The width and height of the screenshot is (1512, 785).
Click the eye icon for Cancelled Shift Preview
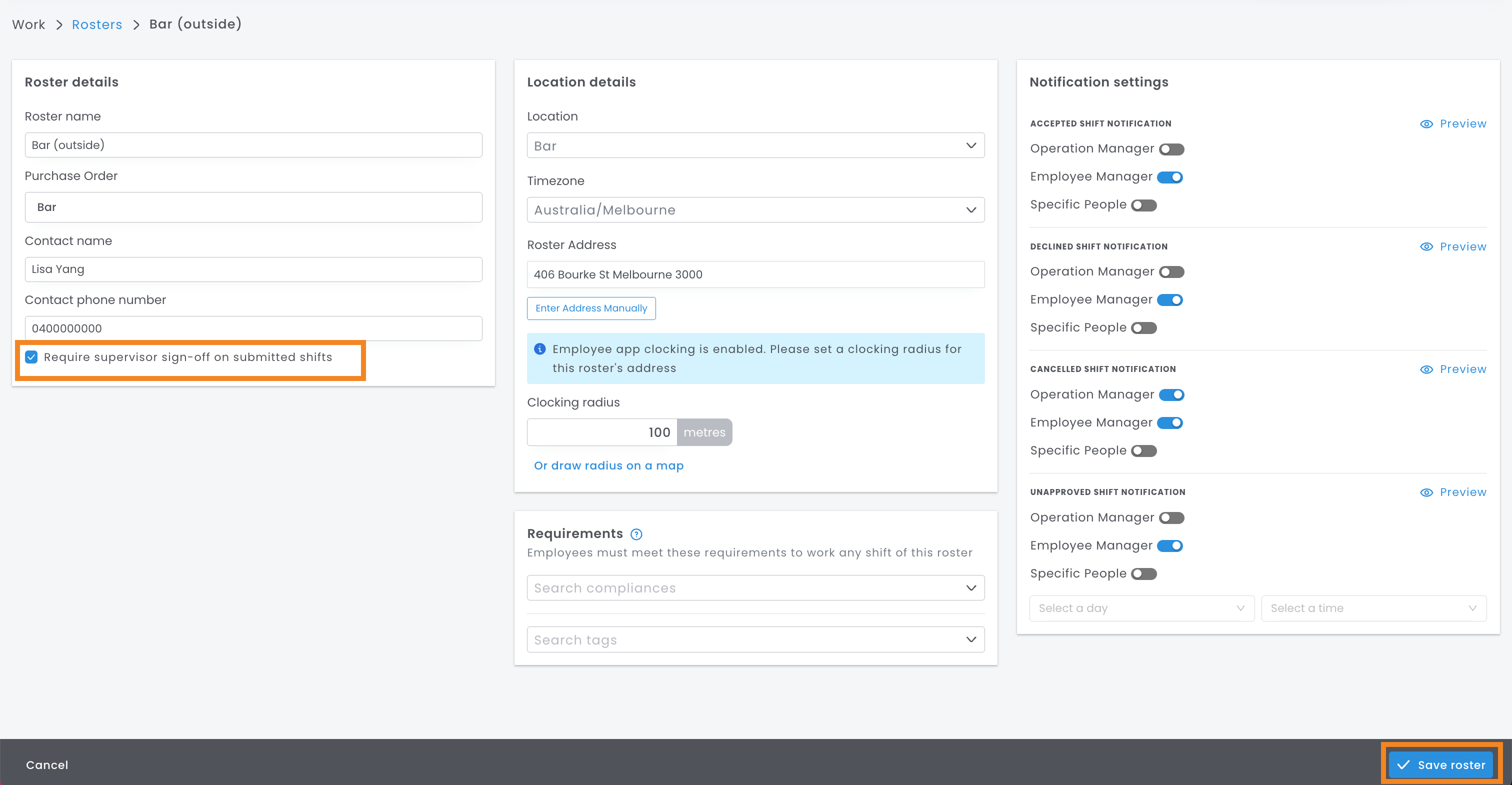click(1426, 369)
